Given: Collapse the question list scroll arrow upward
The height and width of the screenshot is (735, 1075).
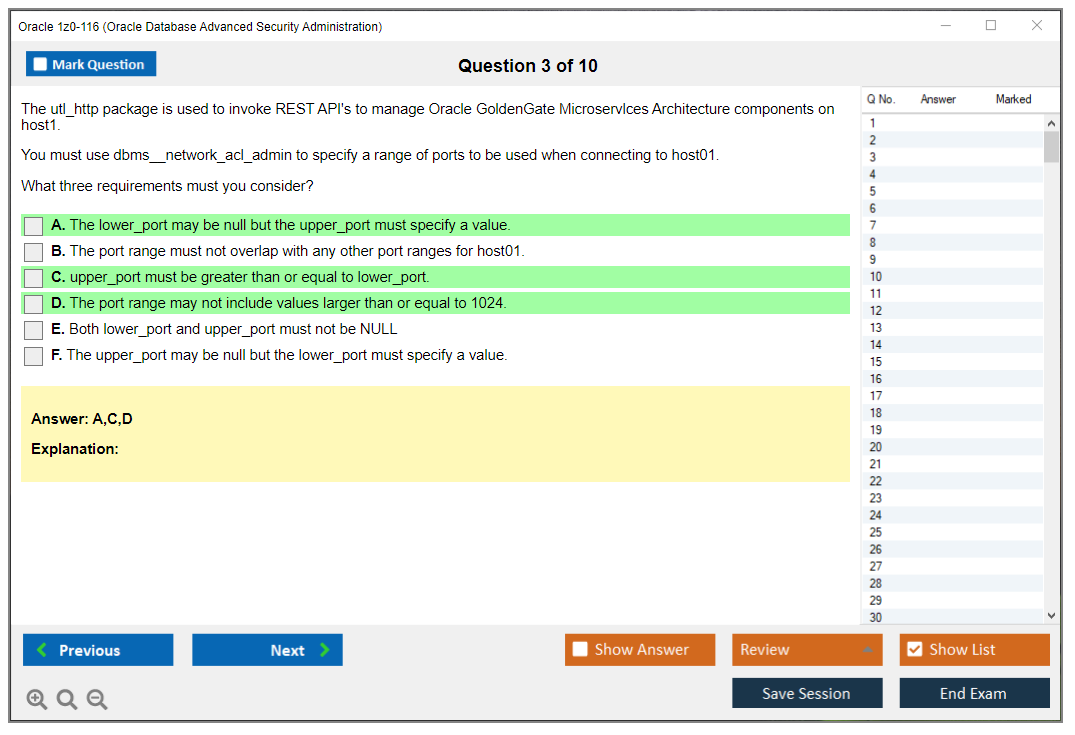Looking at the screenshot, I should point(1051,122).
